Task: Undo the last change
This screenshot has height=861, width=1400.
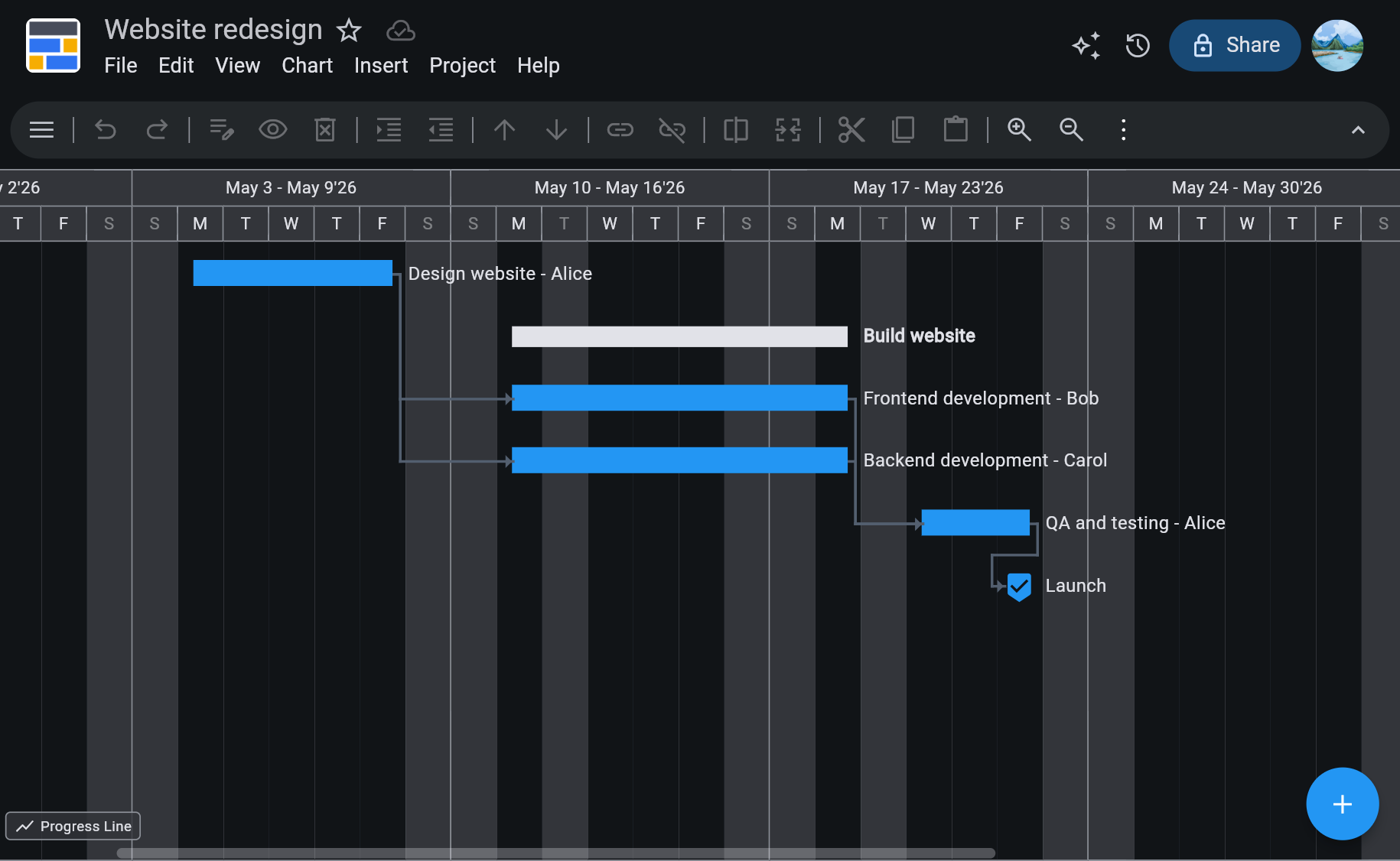Action: pos(105,129)
